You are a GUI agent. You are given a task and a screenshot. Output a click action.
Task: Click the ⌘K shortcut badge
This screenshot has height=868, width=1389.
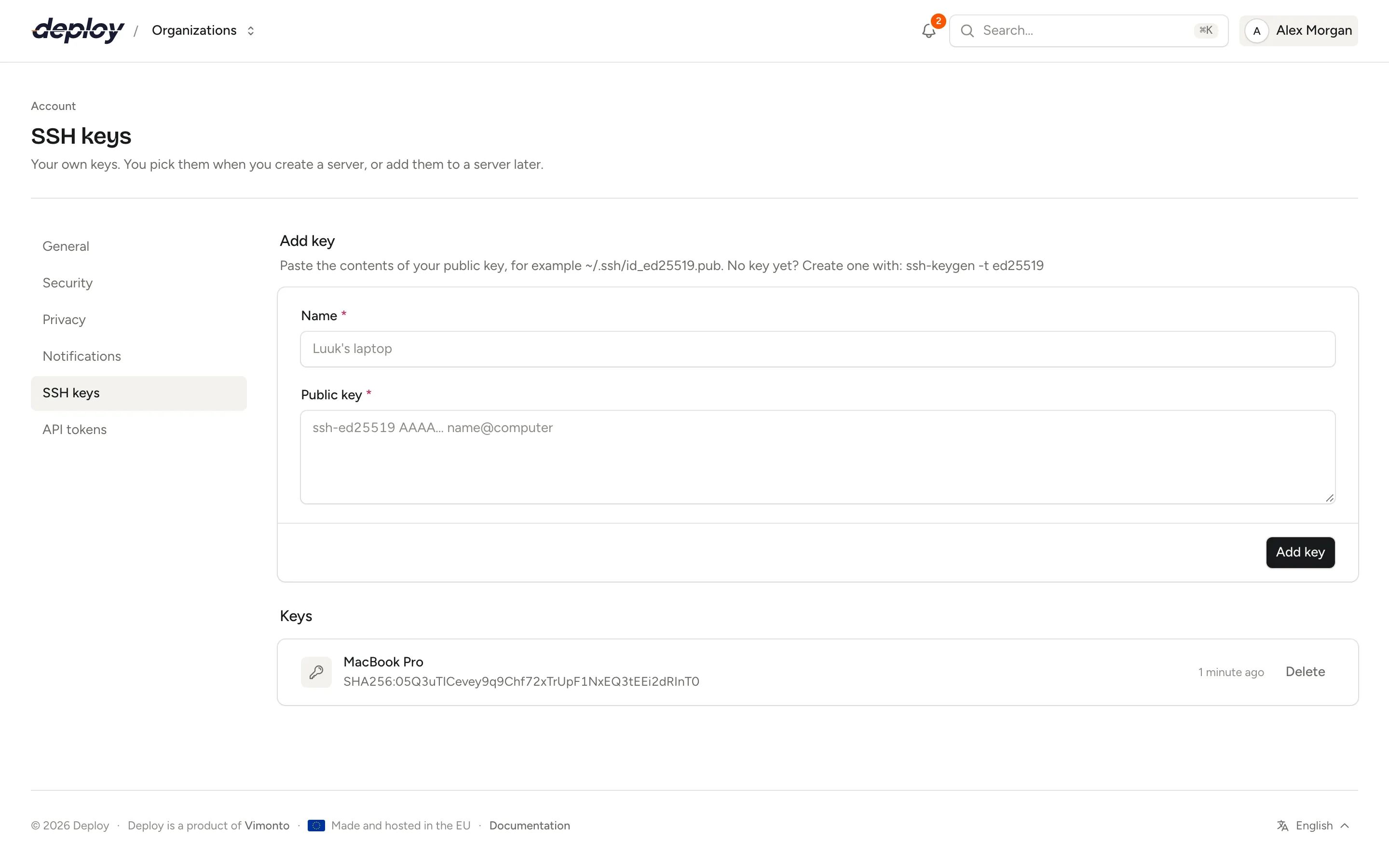click(1206, 30)
